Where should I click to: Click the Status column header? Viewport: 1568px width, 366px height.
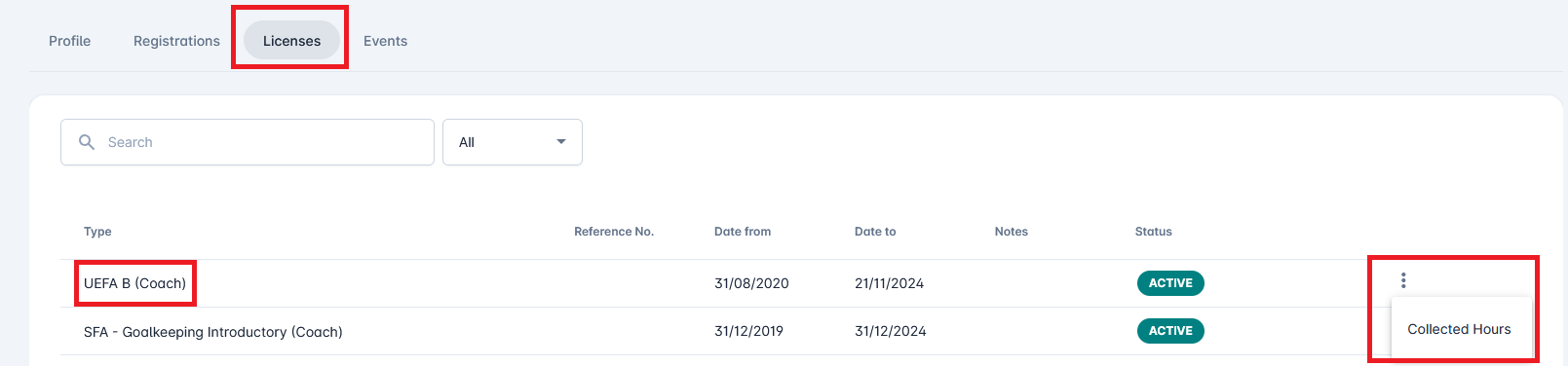[x=1154, y=232]
